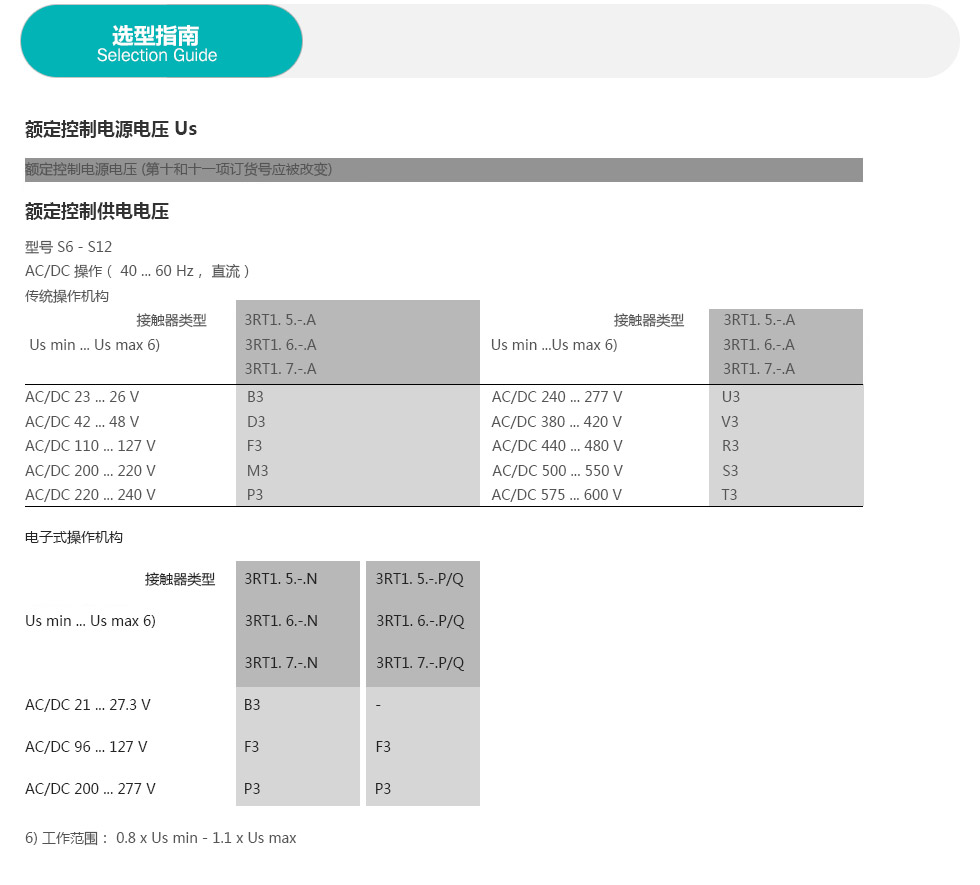Click the U3 code cell

731,397
